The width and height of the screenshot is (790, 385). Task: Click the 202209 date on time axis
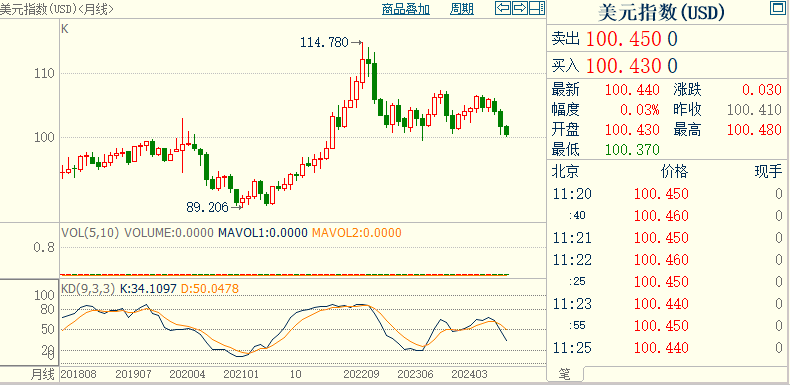point(361,374)
